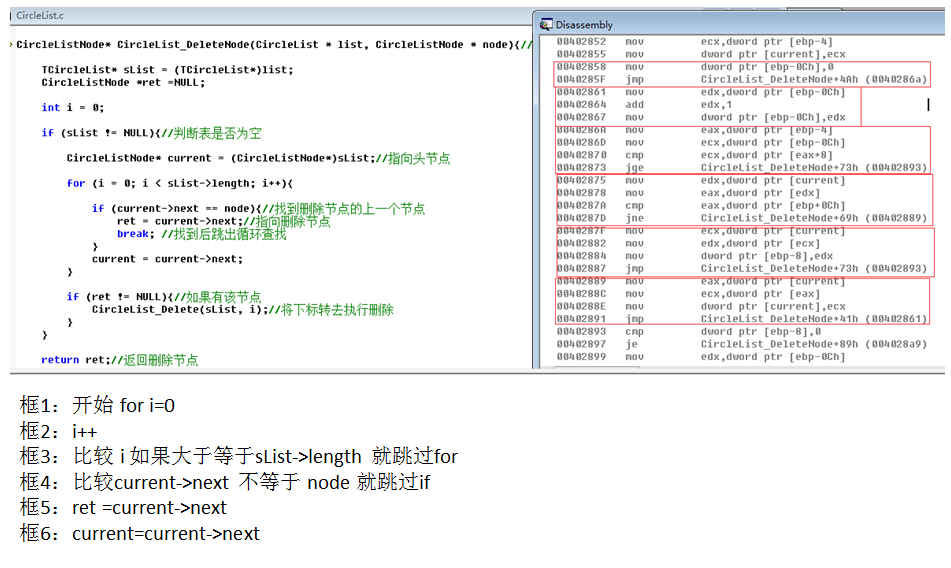Select the jne row at address 0040287D
951x568 pixels.
[742, 218]
